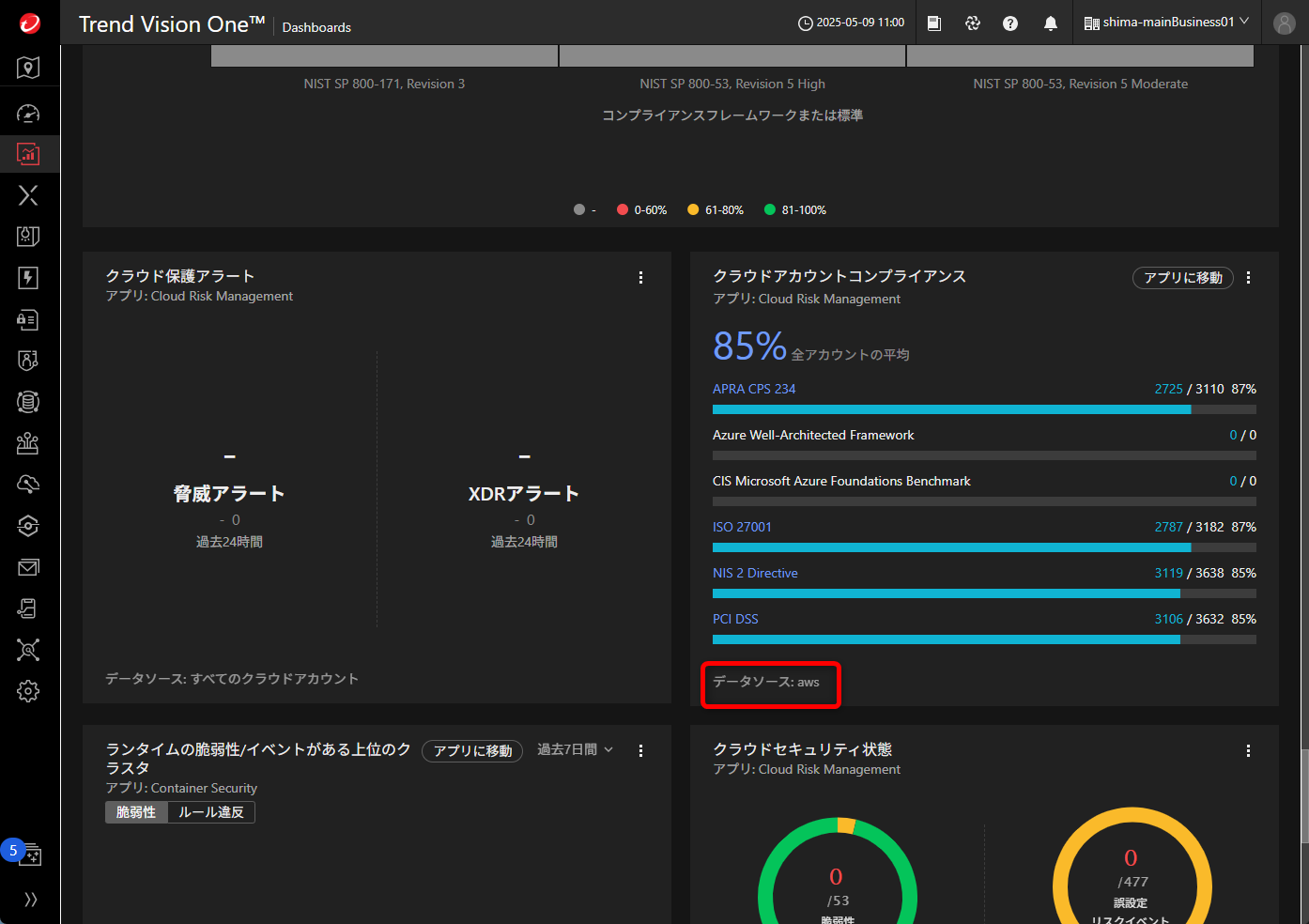
Task: Open the mobile device sidebar icon
Action: pos(28,608)
